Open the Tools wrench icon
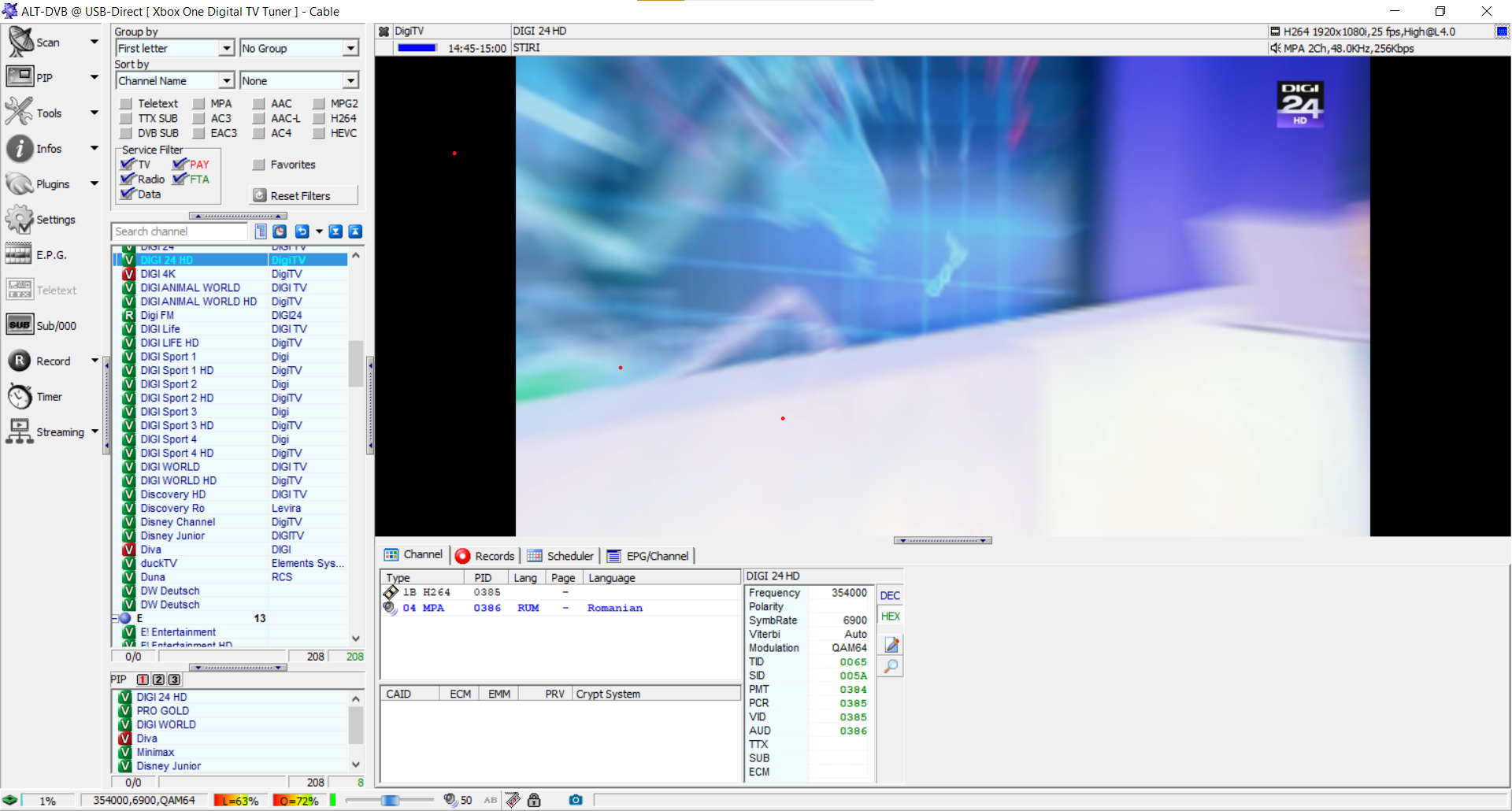Viewport: 1512px width, 811px height. coord(20,113)
